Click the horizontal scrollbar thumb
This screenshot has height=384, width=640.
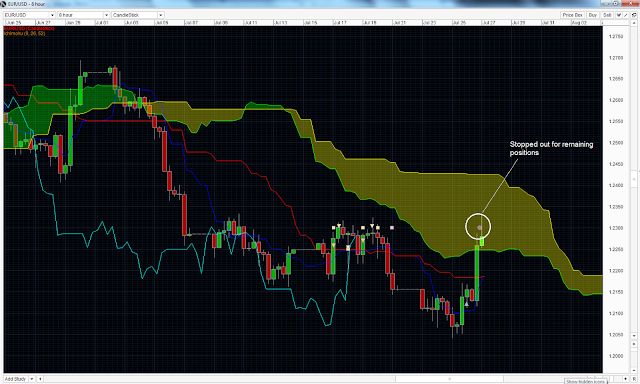point(449,379)
